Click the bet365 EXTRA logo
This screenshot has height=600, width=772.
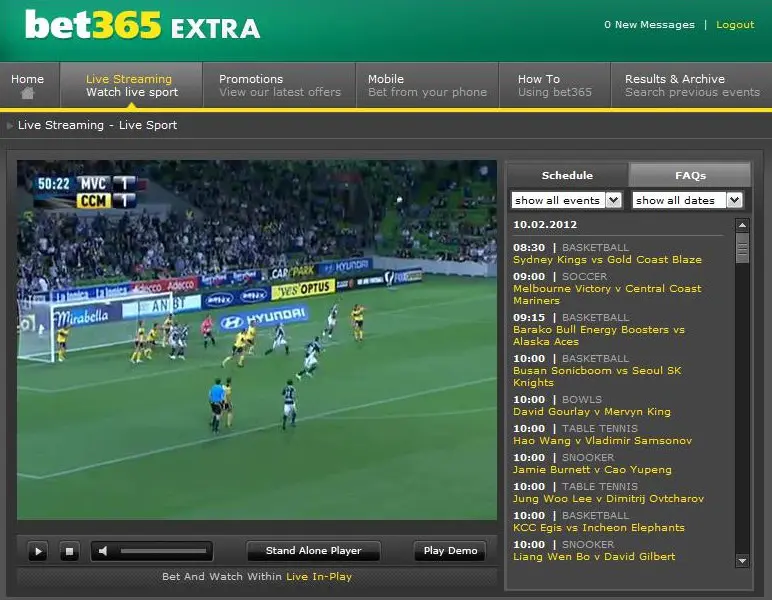142,25
